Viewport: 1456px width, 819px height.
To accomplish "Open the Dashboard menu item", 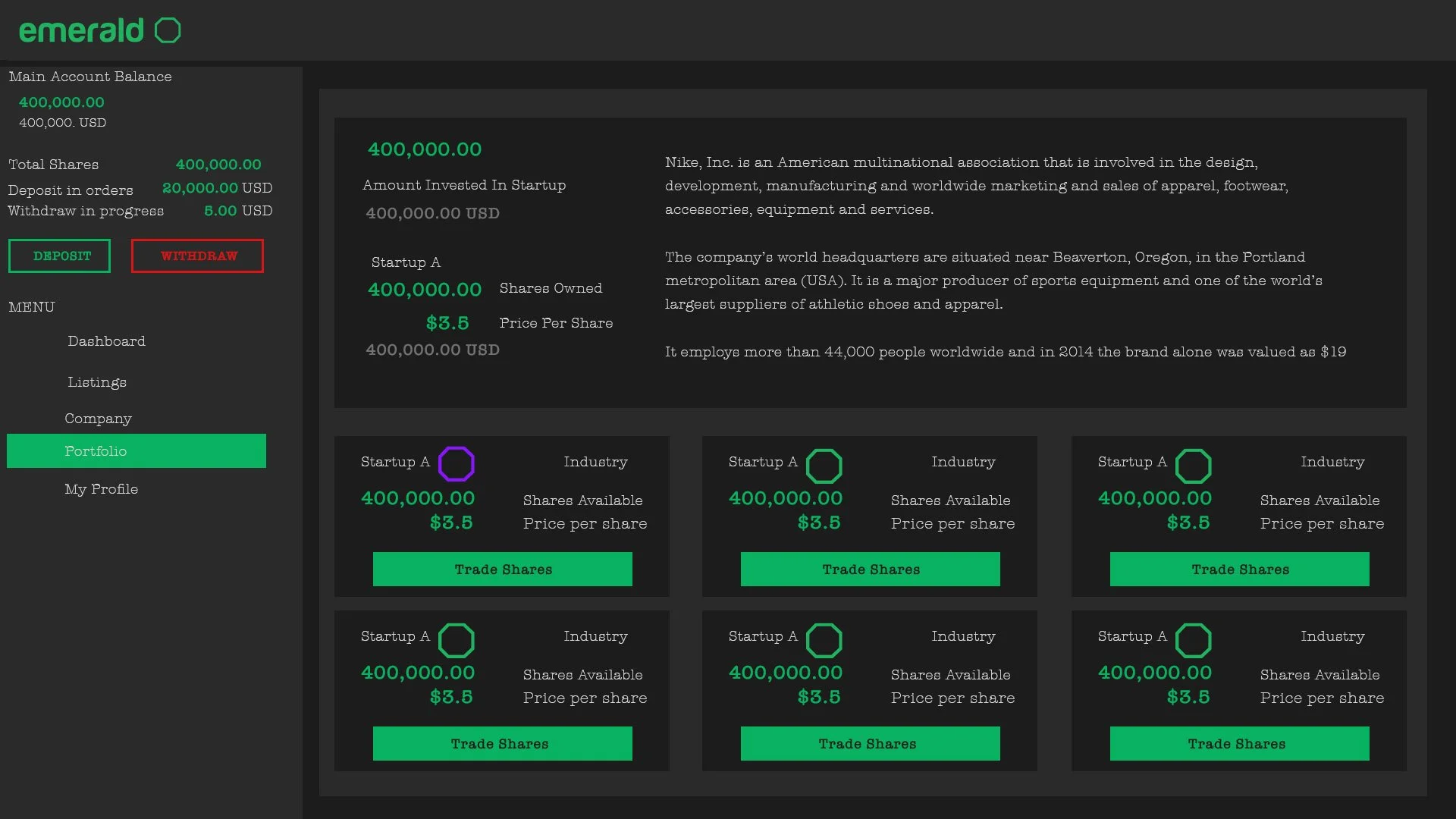I will click(x=106, y=341).
